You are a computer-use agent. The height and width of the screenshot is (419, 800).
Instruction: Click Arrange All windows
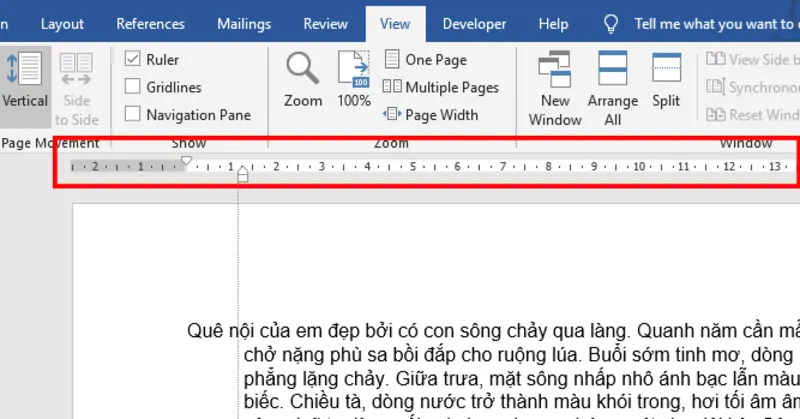click(x=613, y=89)
